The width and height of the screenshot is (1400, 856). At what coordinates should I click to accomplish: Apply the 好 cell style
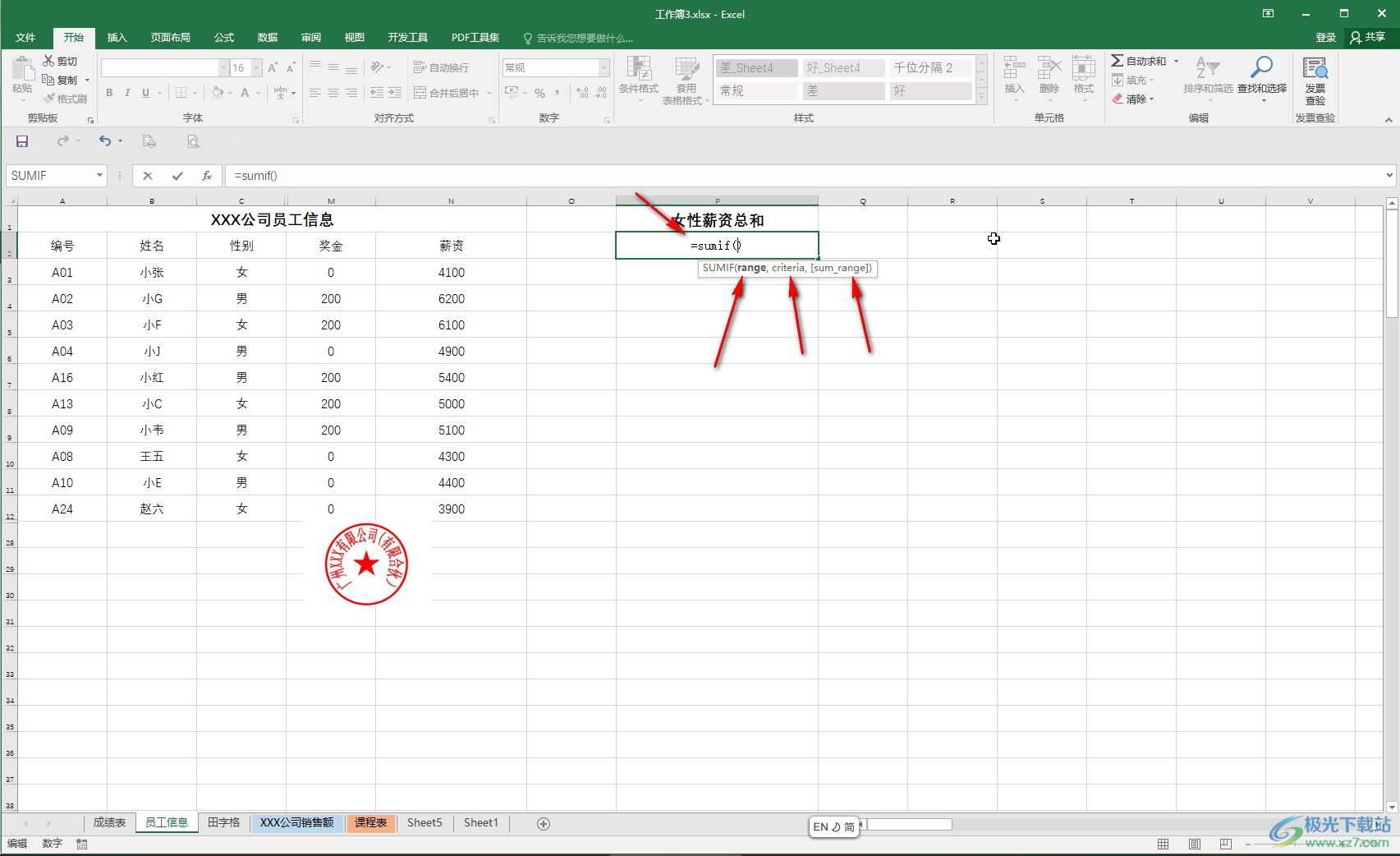point(930,90)
